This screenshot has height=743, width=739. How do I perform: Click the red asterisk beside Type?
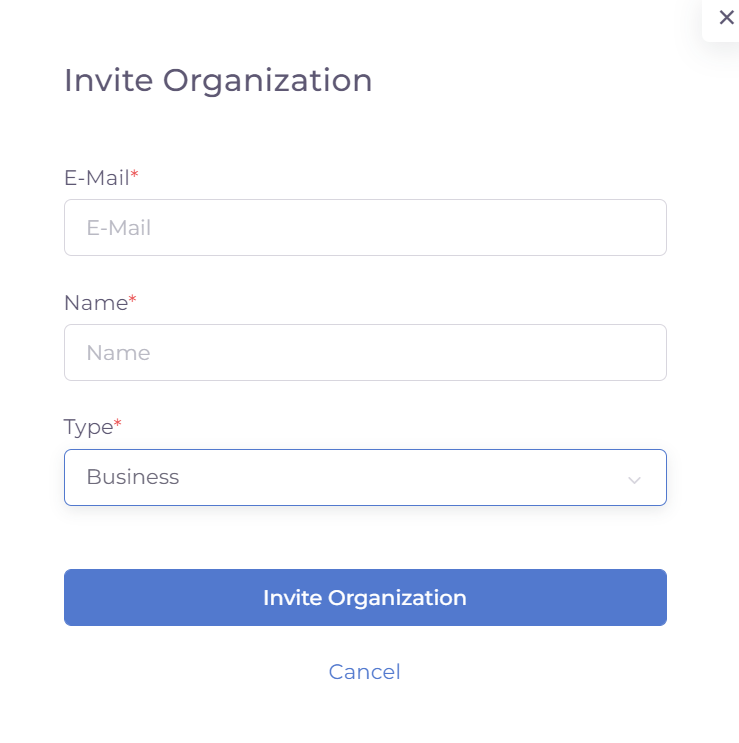[118, 425]
